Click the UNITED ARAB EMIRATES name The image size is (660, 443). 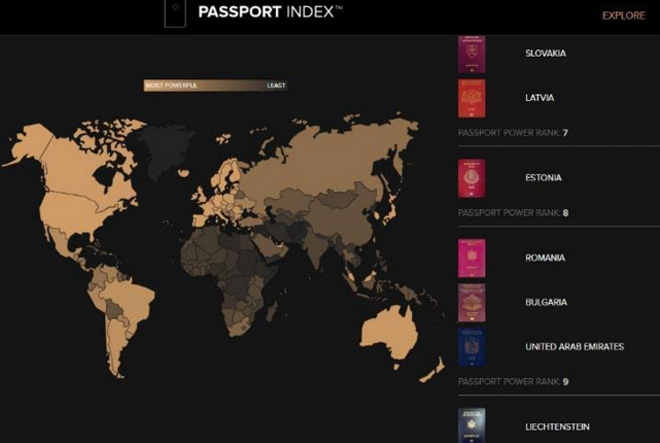point(575,347)
